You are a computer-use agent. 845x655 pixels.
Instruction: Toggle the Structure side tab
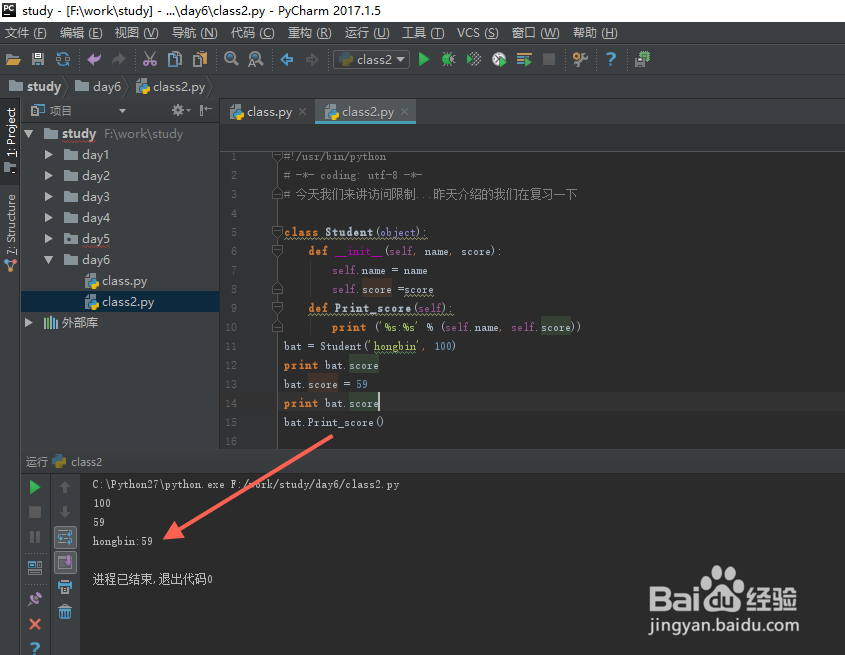click(11, 232)
